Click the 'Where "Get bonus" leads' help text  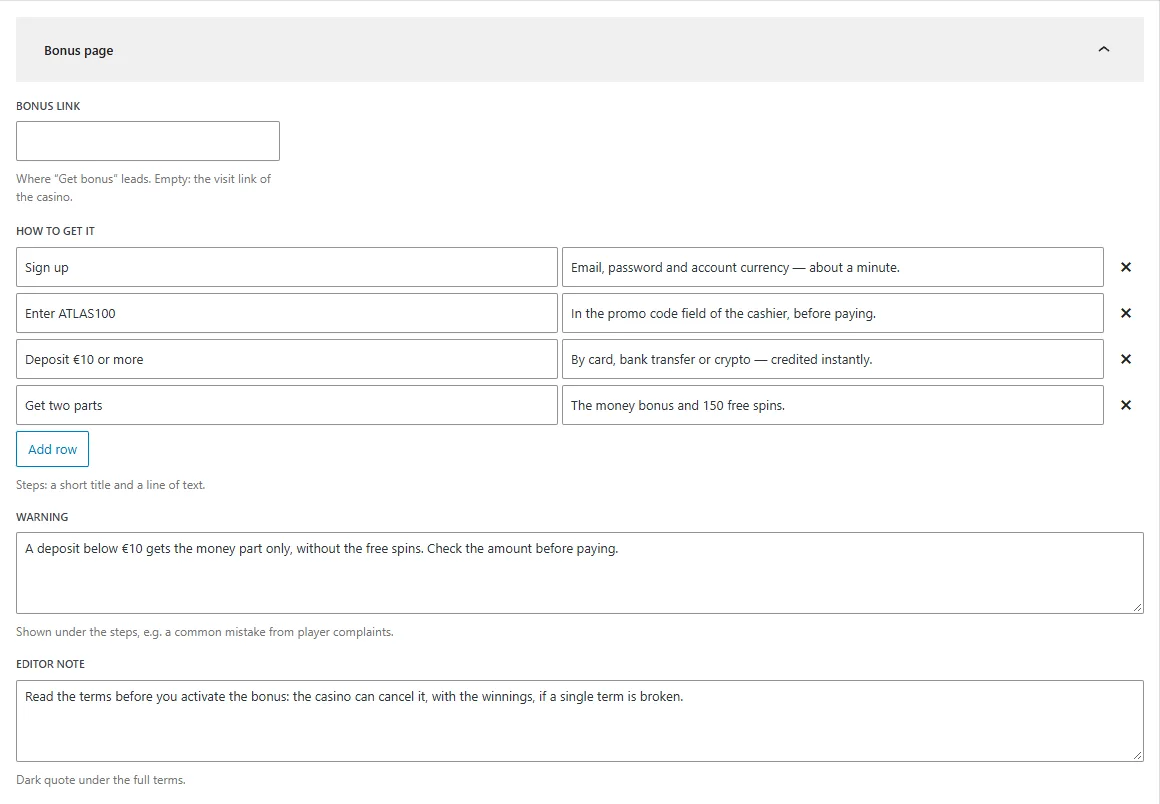pos(144,188)
